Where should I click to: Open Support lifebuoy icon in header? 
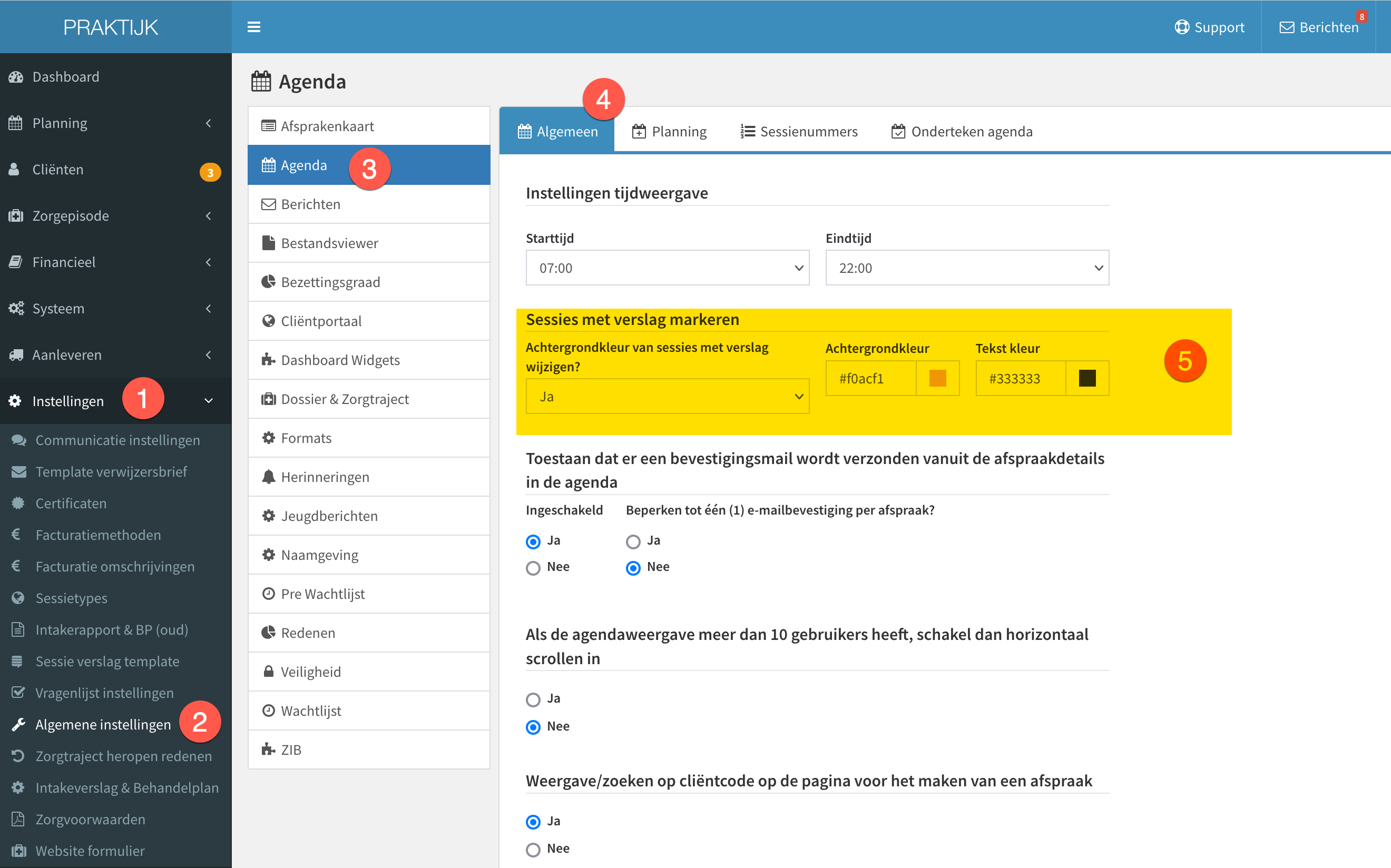[x=1182, y=27]
